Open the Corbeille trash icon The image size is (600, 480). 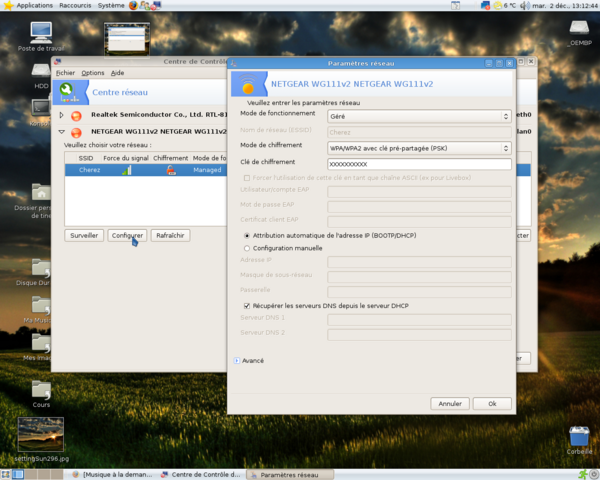[579, 436]
